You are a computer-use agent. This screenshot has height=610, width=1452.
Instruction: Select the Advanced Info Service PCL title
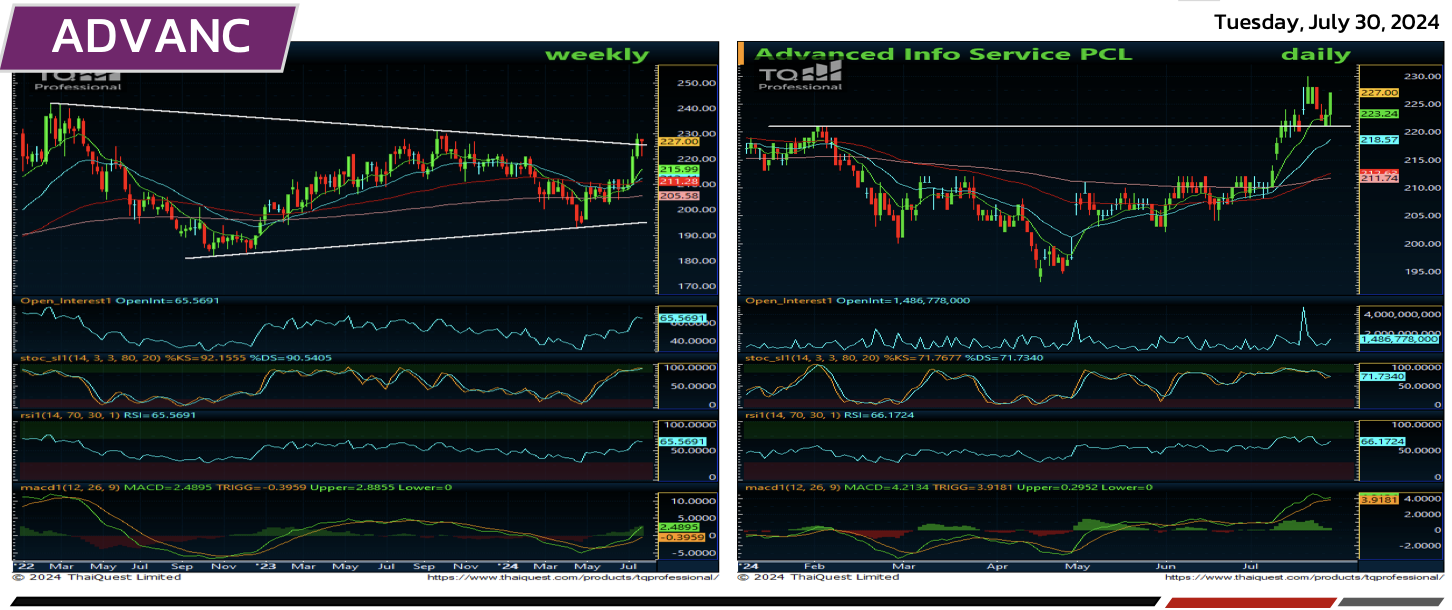click(943, 54)
